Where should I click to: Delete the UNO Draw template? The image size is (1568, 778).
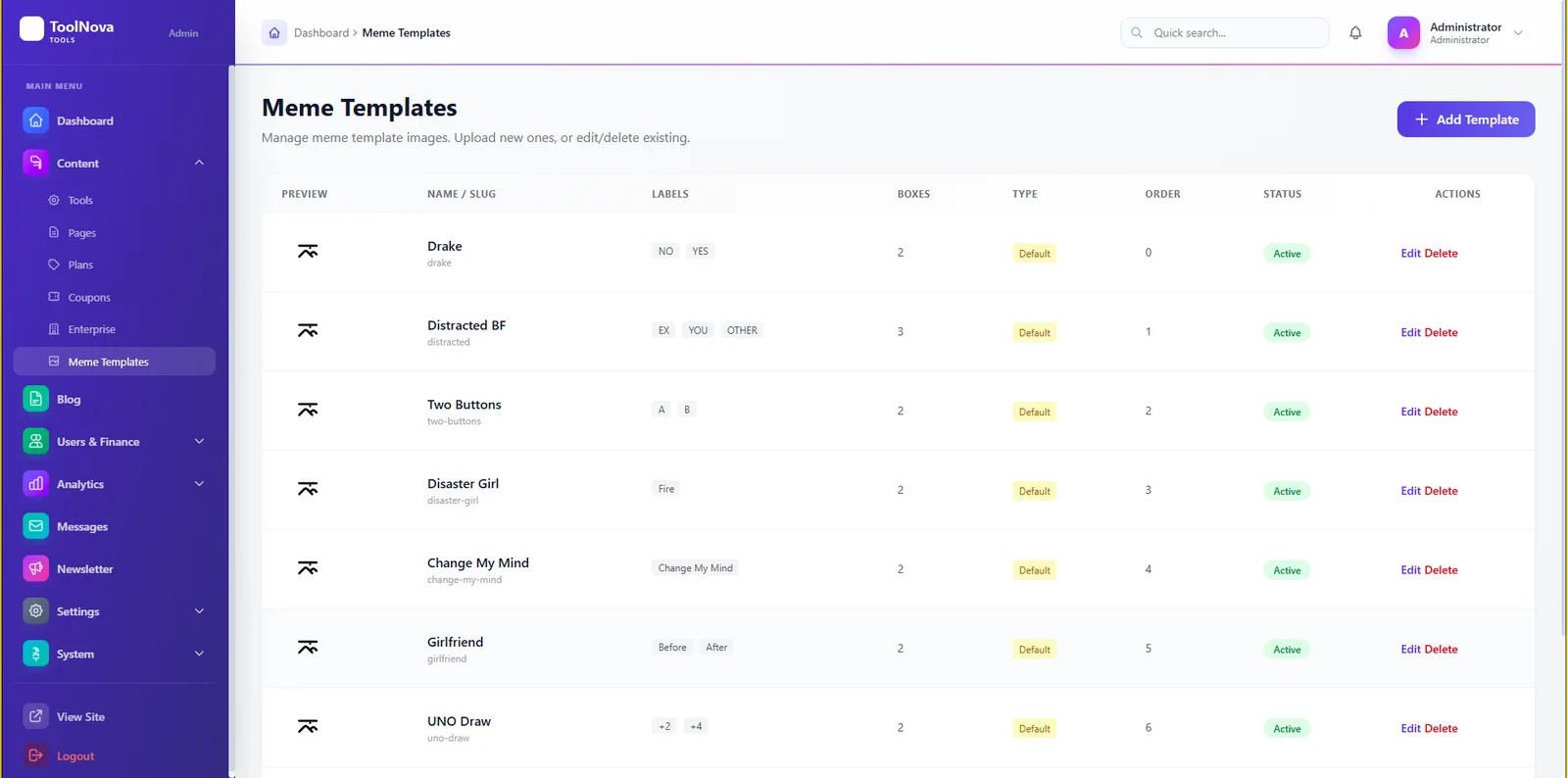(x=1441, y=729)
